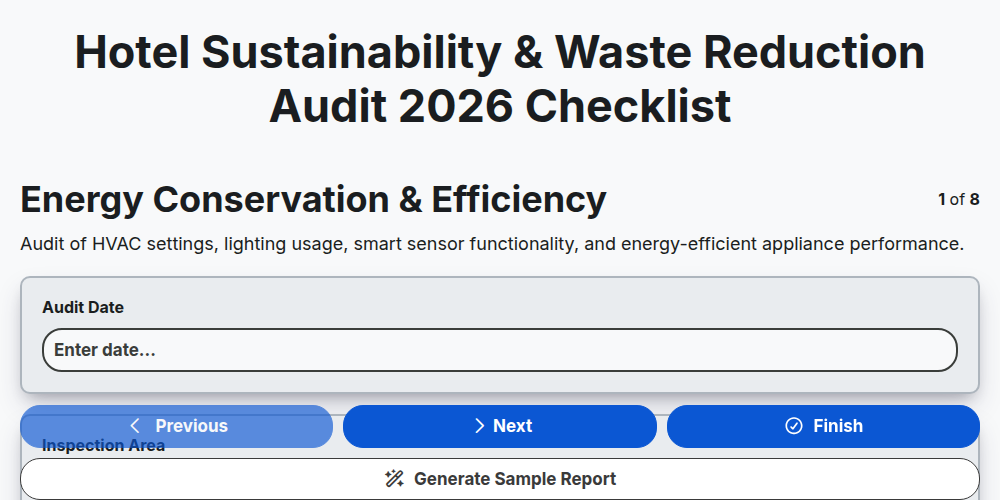Click the left chevron icon on Previous
Image resolution: width=1000 pixels, height=500 pixels.
(x=135, y=426)
